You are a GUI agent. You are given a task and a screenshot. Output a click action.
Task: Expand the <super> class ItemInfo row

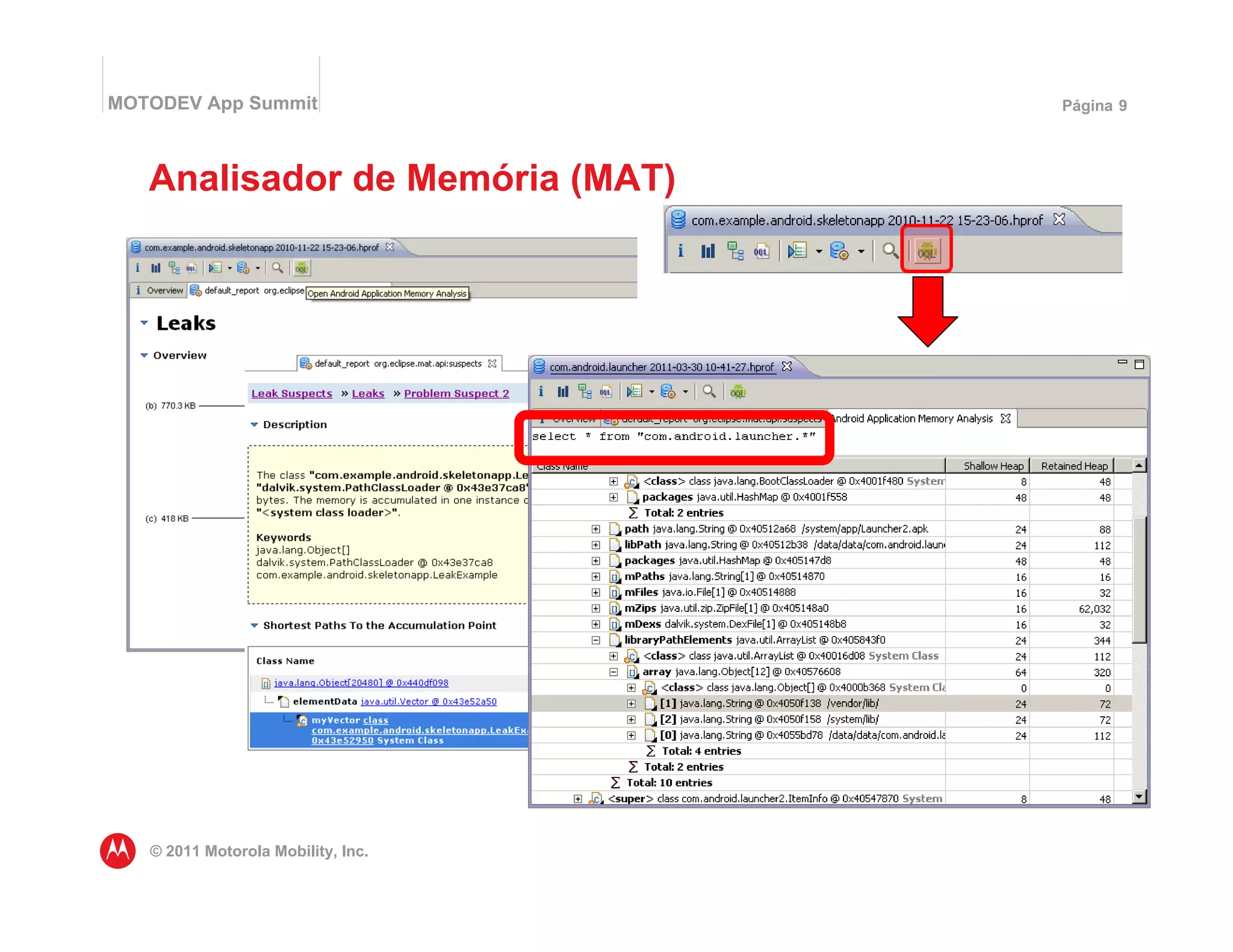click(577, 799)
